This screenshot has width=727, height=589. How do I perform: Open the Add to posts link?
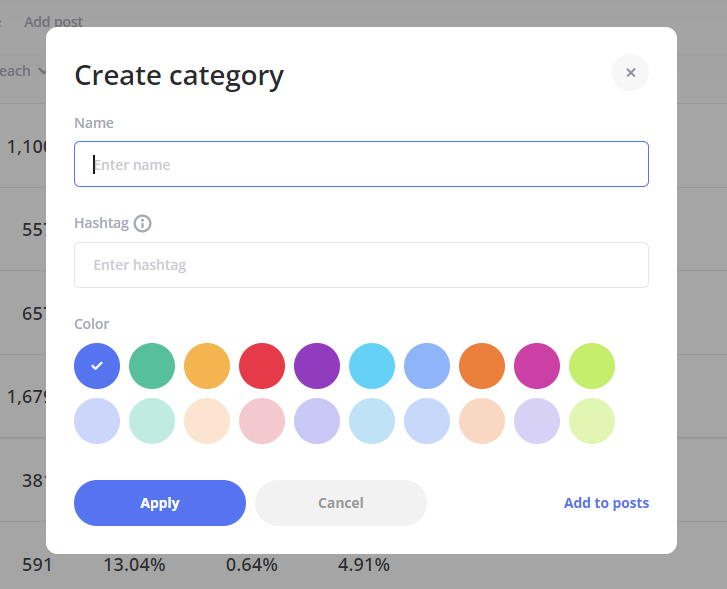[606, 503]
